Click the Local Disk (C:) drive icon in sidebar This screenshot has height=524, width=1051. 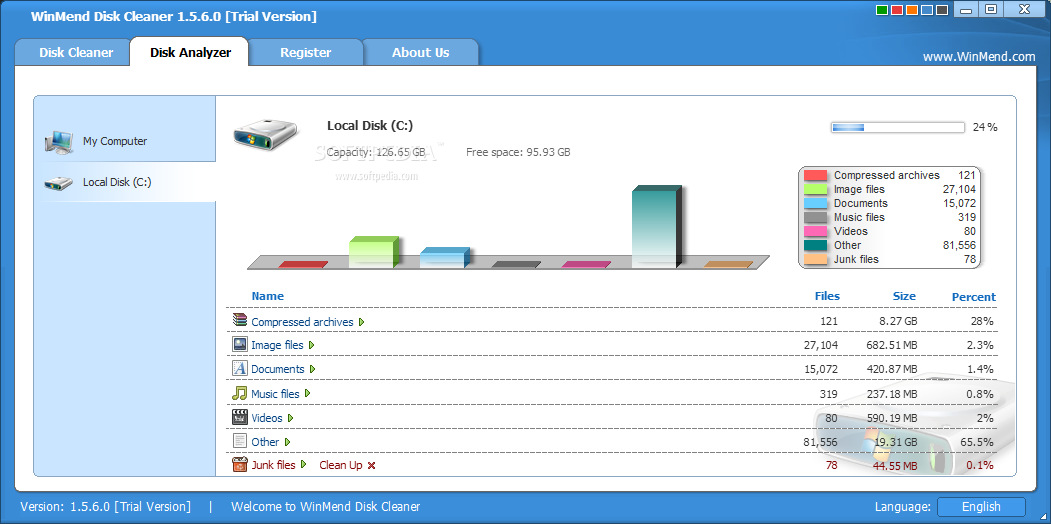[x=59, y=182]
